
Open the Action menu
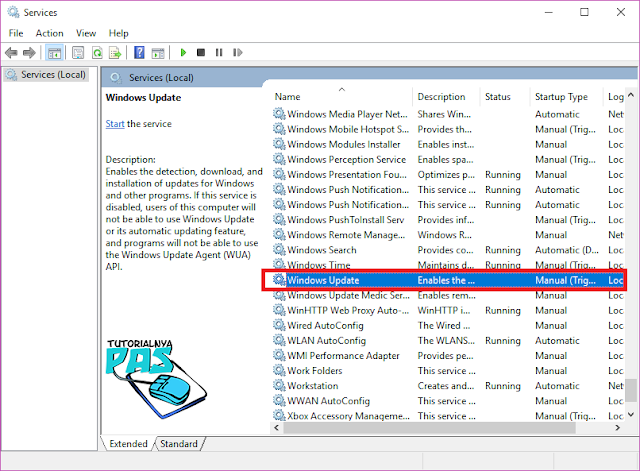point(49,33)
